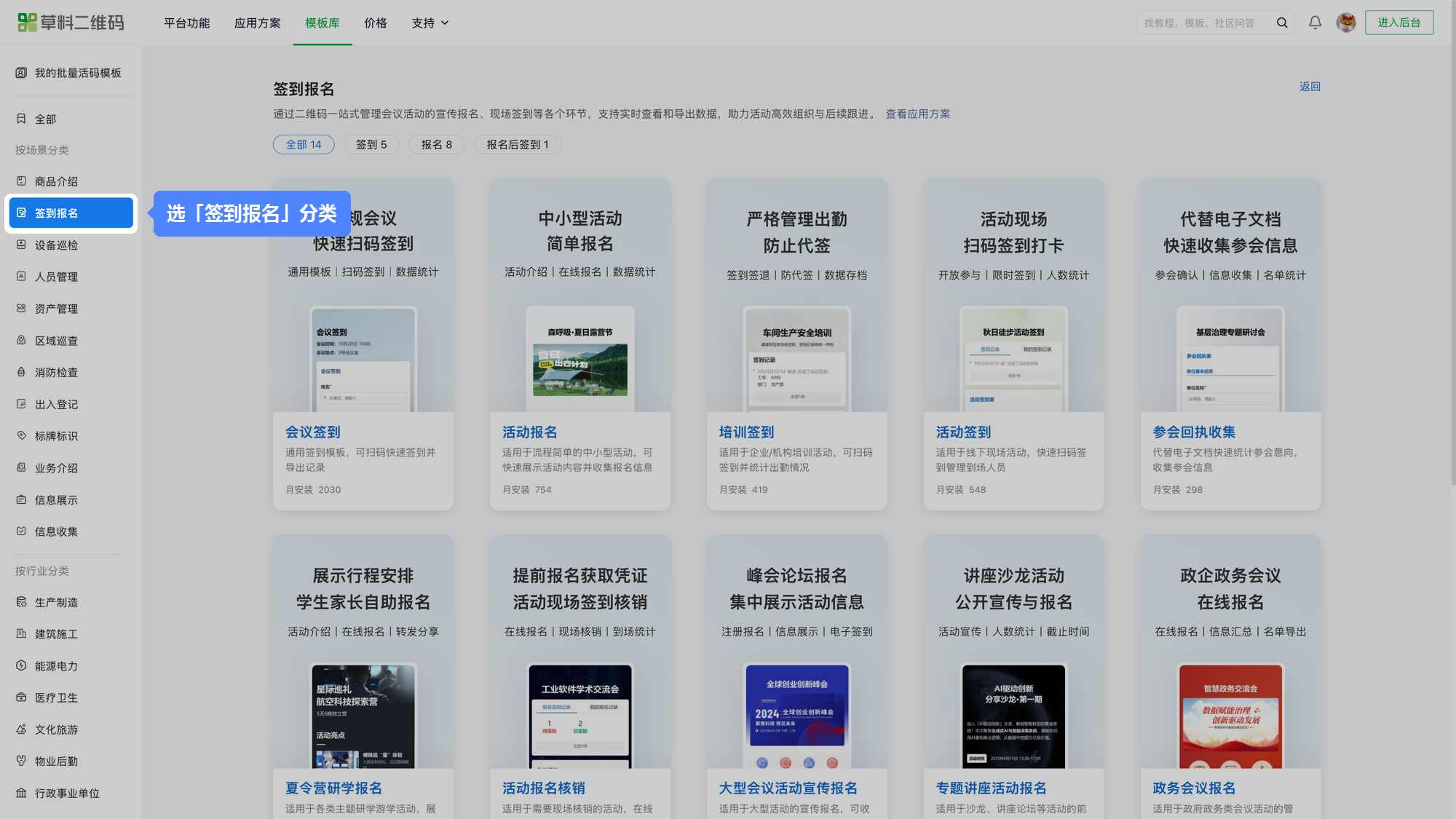Open notifications bell icon

(x=1315, y=23)
